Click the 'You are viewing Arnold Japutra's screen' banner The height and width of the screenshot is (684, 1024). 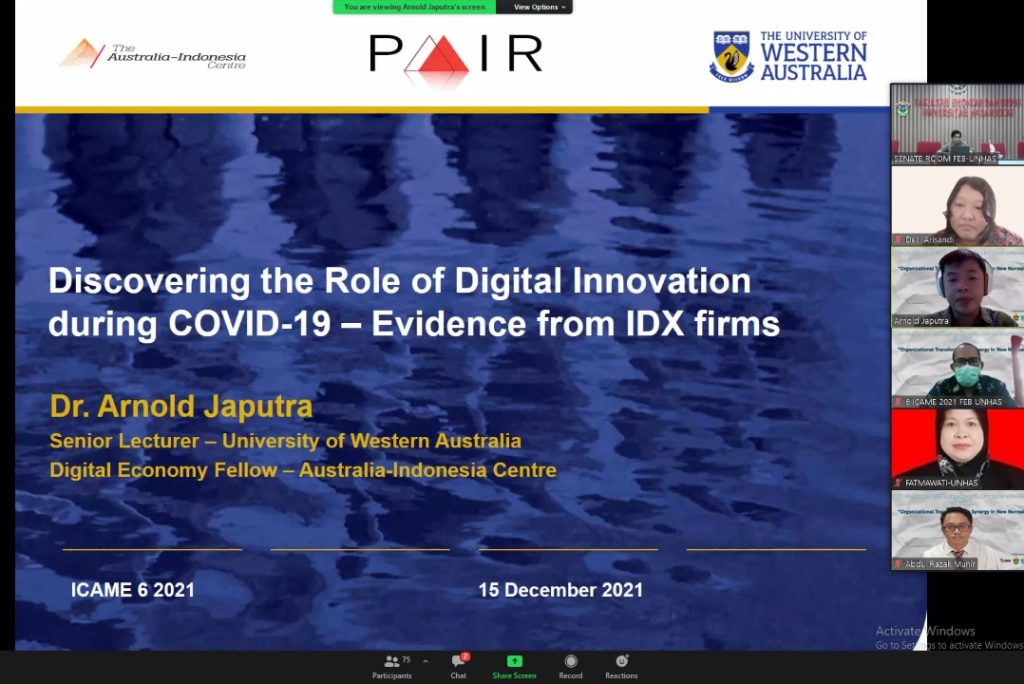coord(414,7)
